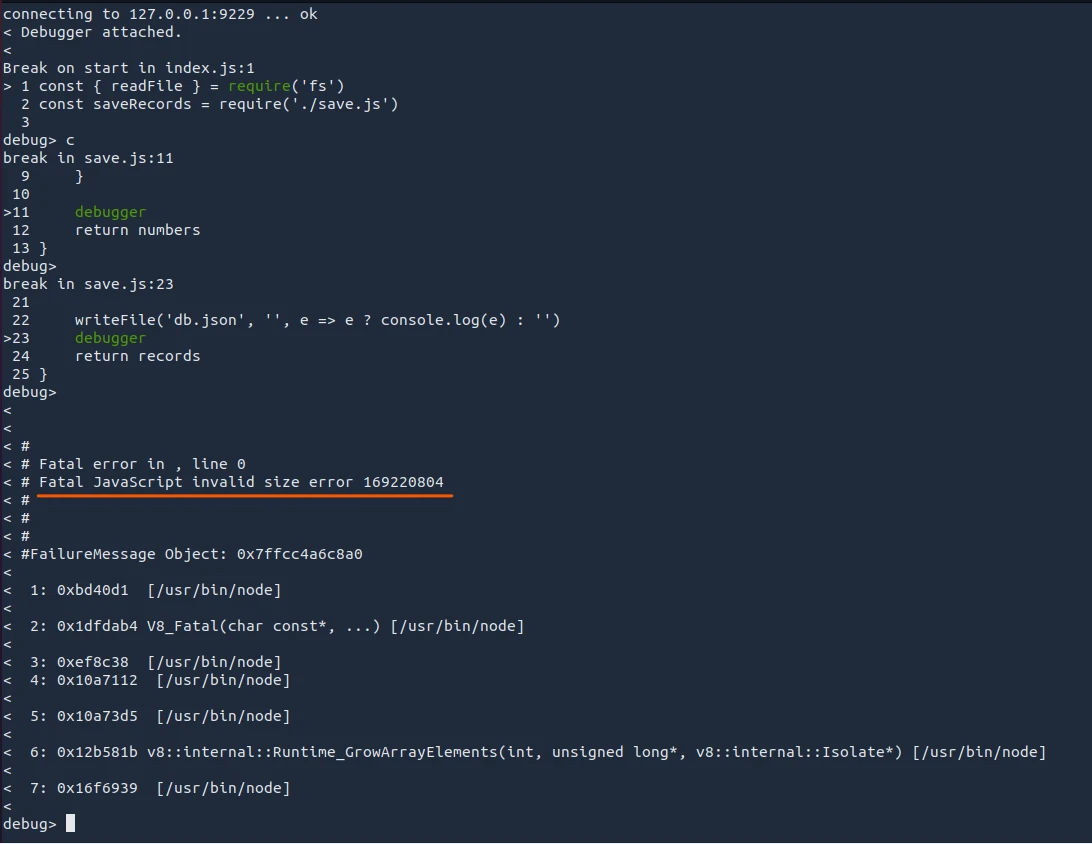Click the error number 169220804
Viewport: 1092px width, 844px height.
pyautogui.click(x=403, y=482)
